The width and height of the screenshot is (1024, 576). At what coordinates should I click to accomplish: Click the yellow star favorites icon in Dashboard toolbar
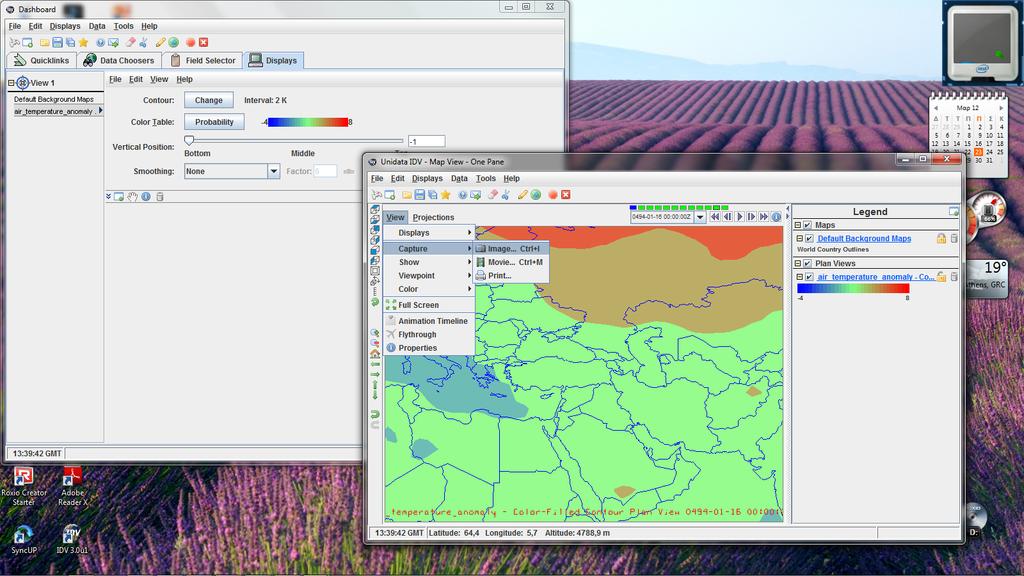click(x=83, y=42)
